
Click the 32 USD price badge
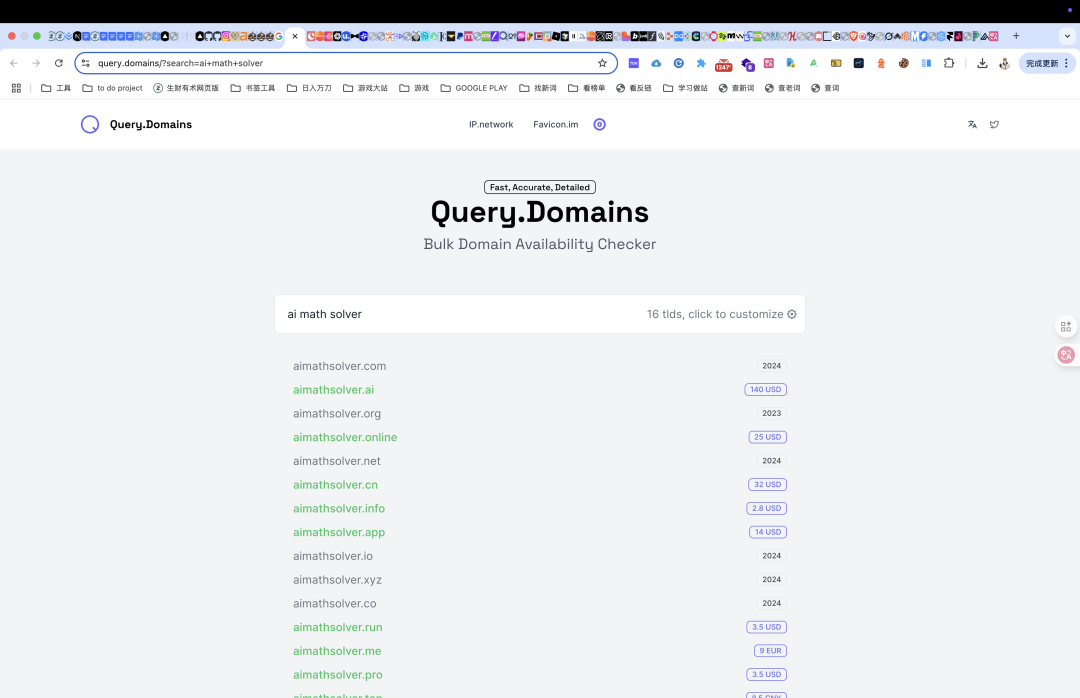click(x=767, y=485)
